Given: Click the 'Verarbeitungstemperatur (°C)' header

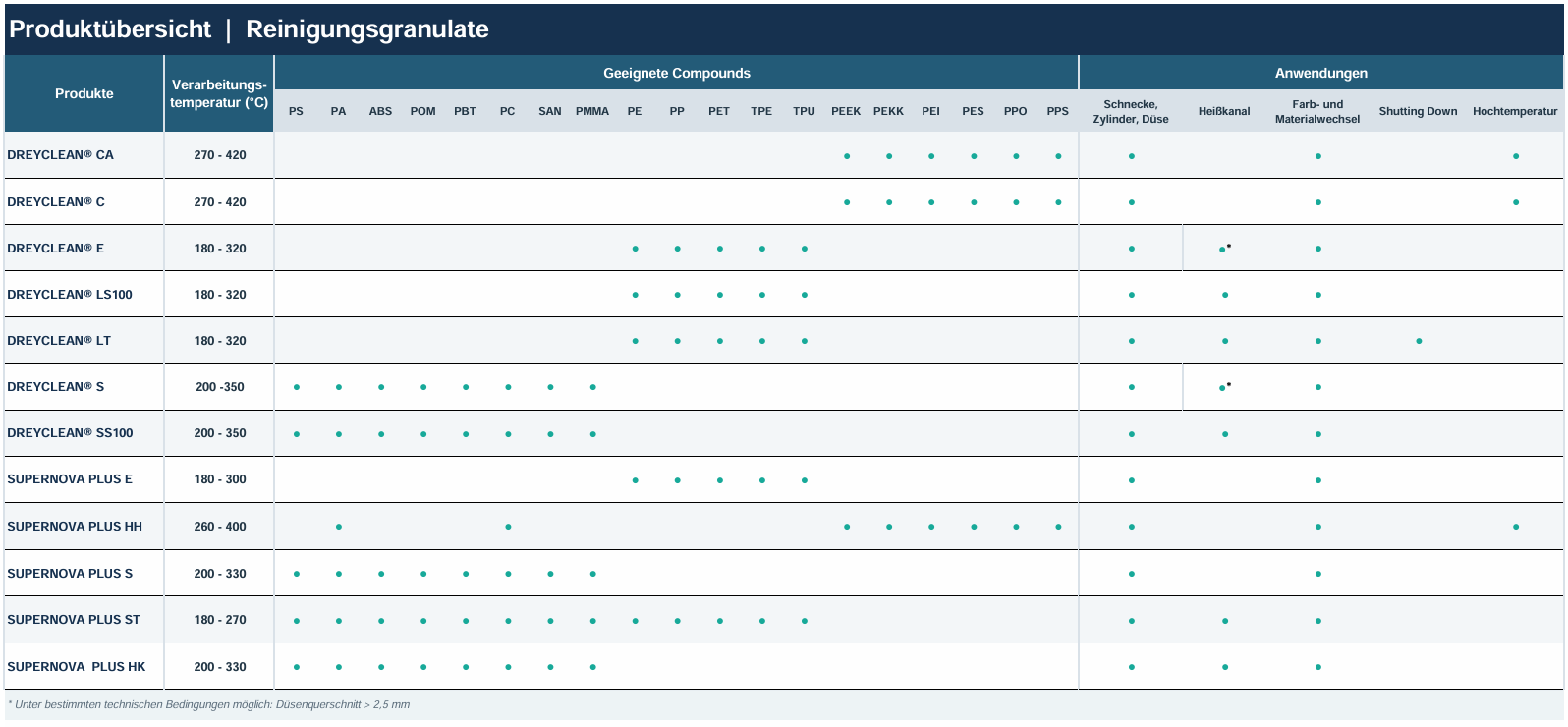Looking at the screenshot, I should click(x=219, y=93).
